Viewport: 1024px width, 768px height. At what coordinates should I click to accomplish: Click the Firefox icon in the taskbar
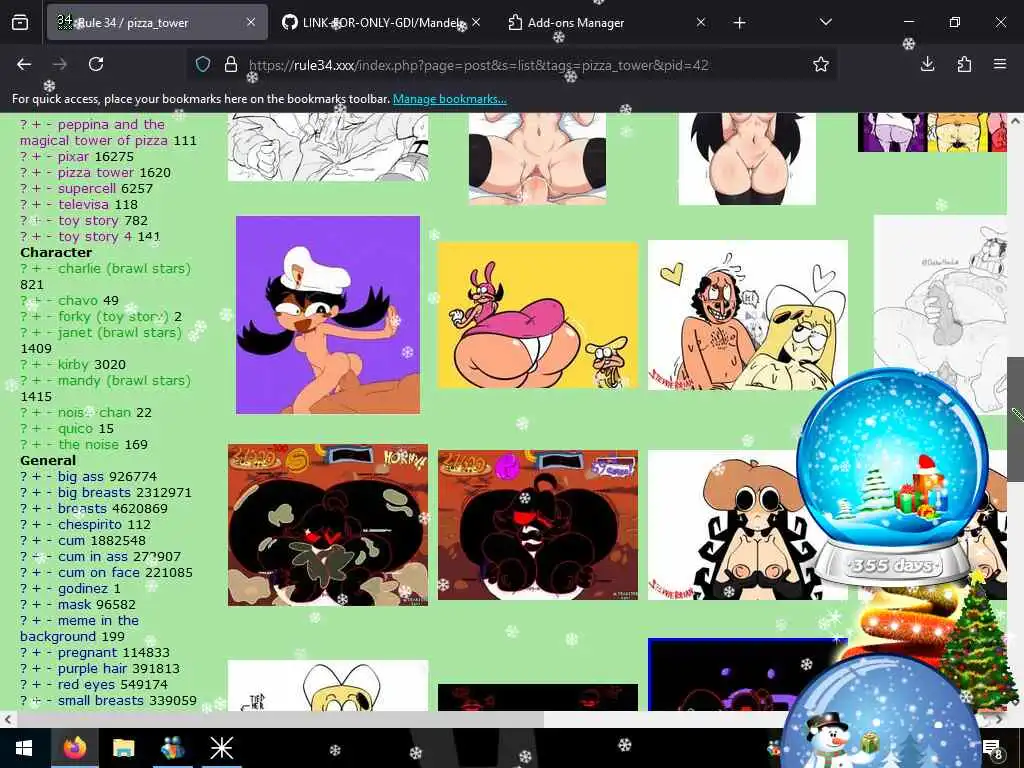point(74,748)
